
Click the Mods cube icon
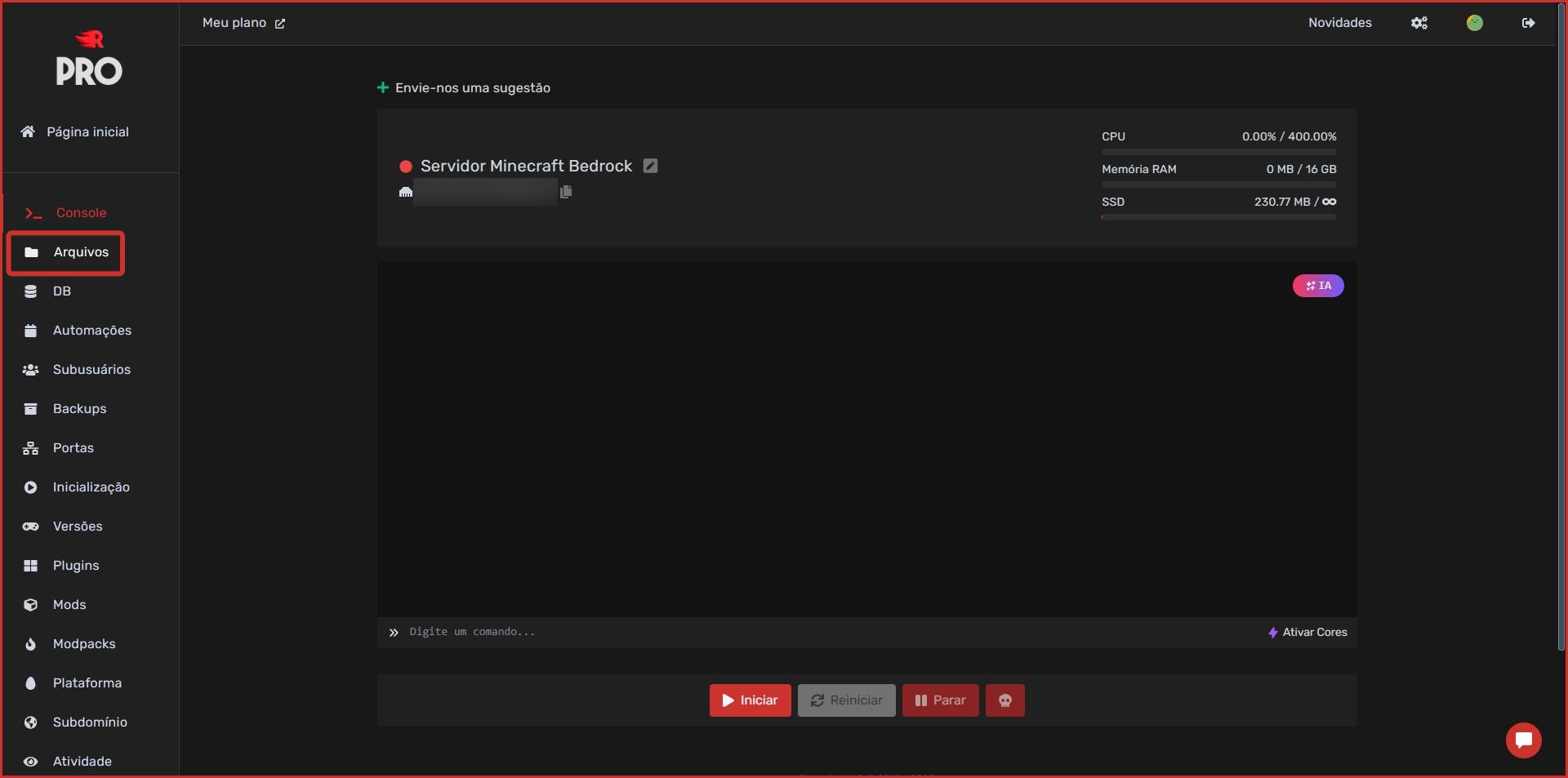pos(30,605)
